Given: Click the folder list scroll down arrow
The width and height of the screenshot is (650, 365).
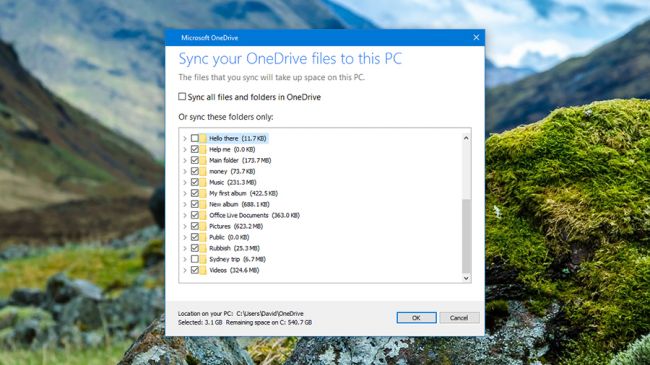Looking at the screenshot, I should pyautogui.click(x=466, y=278).
